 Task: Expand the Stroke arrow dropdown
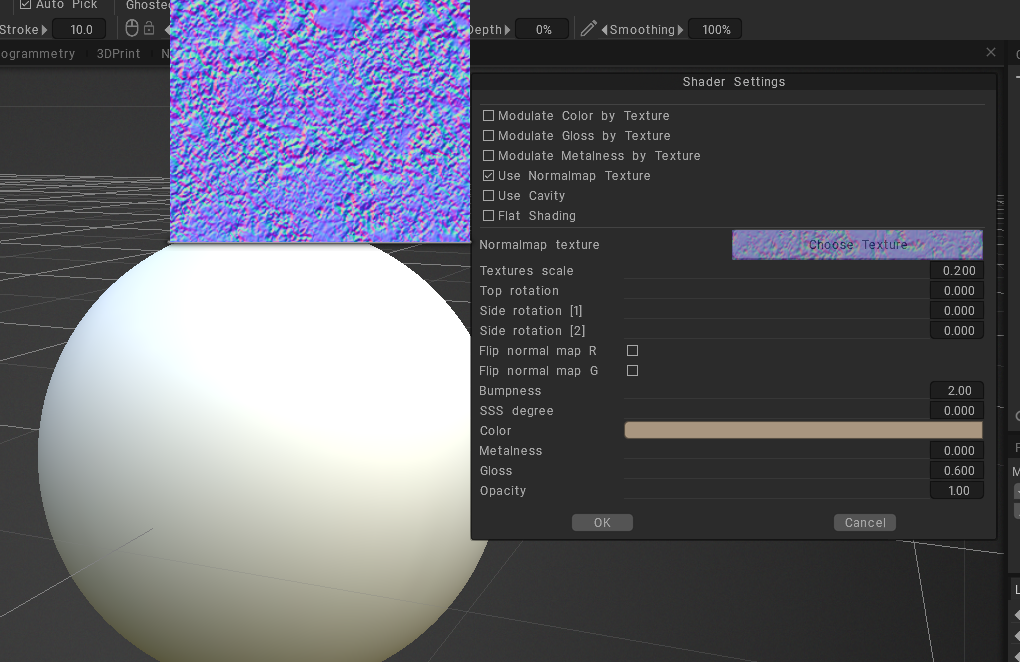tap(44, 30)
